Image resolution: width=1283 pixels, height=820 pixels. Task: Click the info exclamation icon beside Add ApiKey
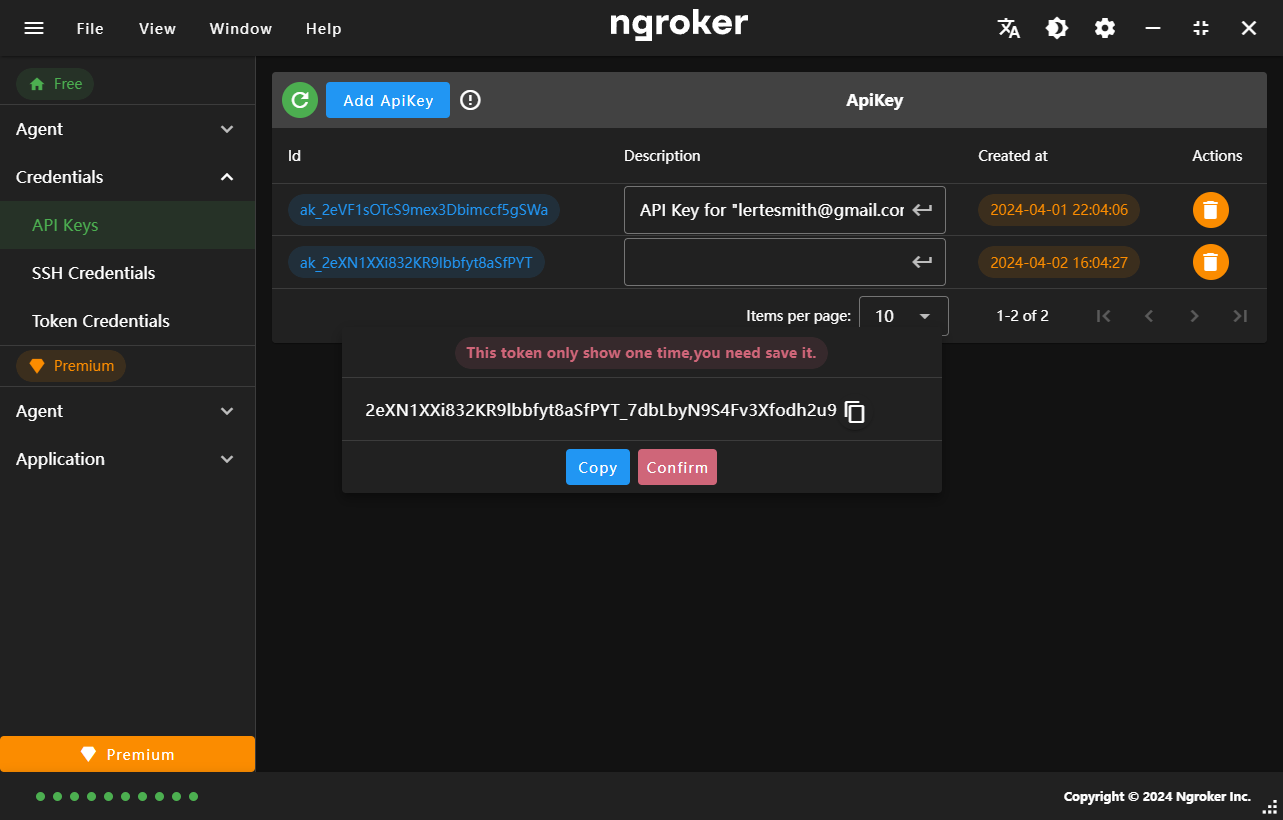tap(470, 100)
